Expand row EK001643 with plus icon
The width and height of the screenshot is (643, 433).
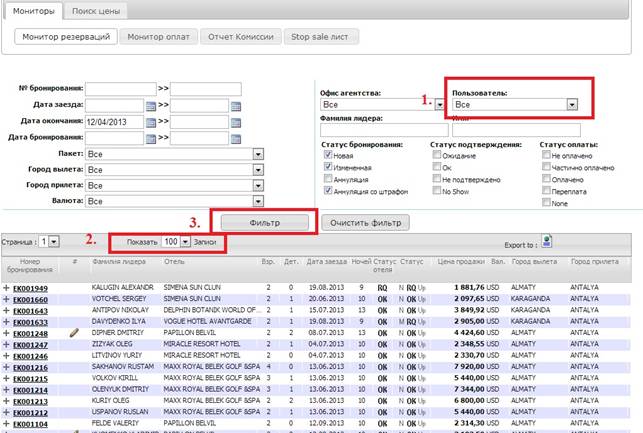tap(6, 311)
